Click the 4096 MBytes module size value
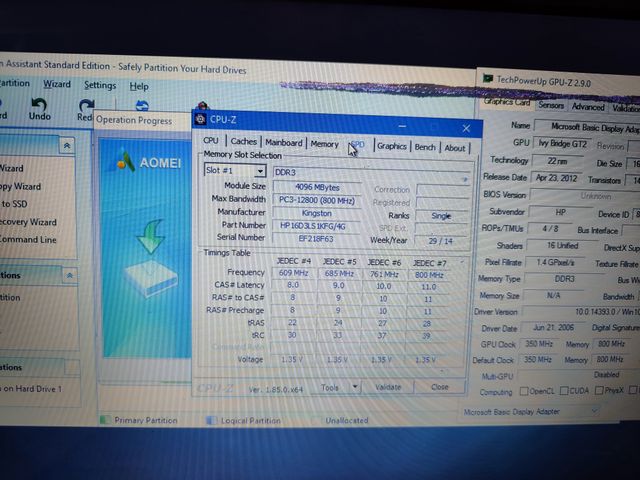Screen dimensions: 640x480 pos(317,187)
